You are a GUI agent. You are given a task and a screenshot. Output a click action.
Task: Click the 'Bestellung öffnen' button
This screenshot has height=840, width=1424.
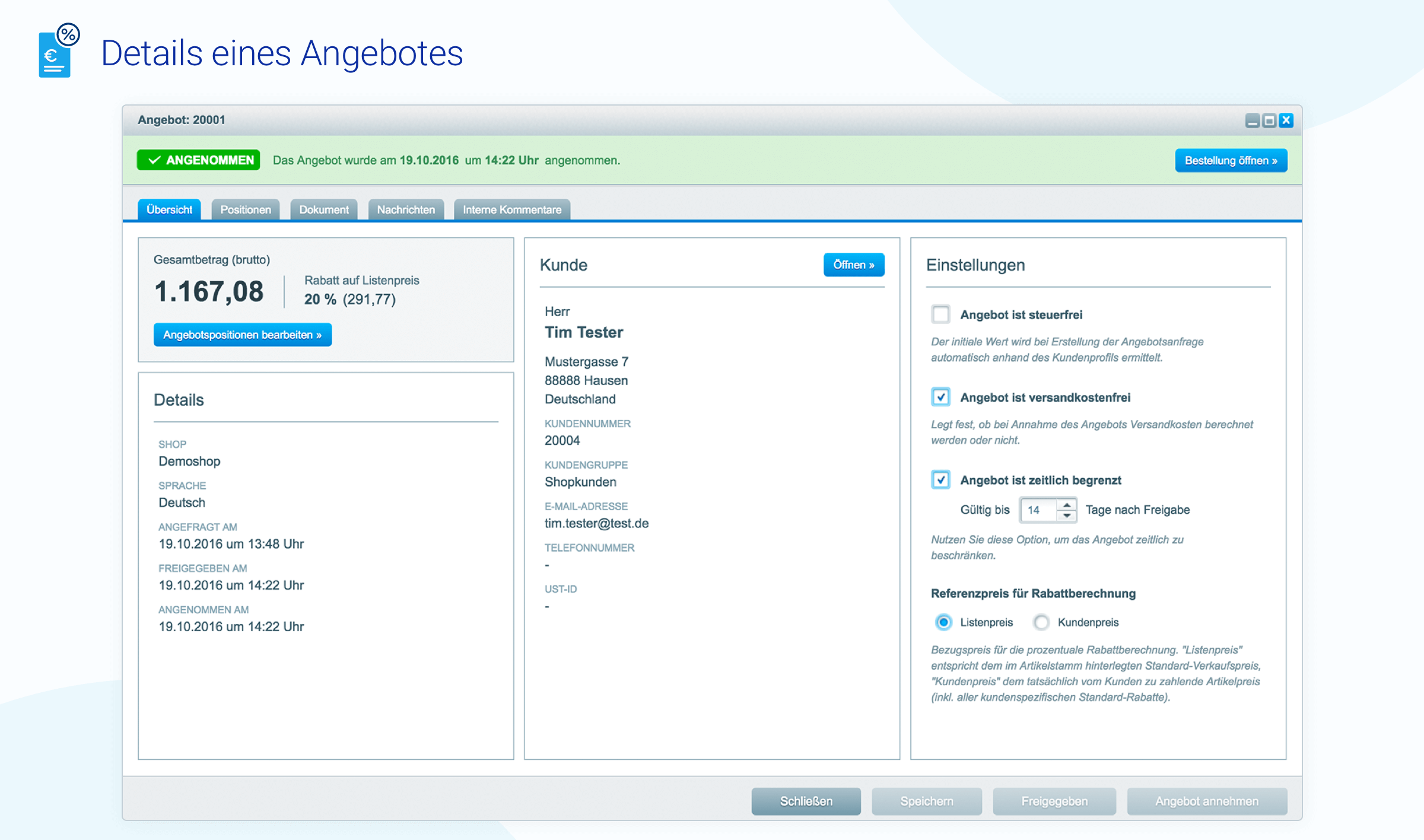1231,161
